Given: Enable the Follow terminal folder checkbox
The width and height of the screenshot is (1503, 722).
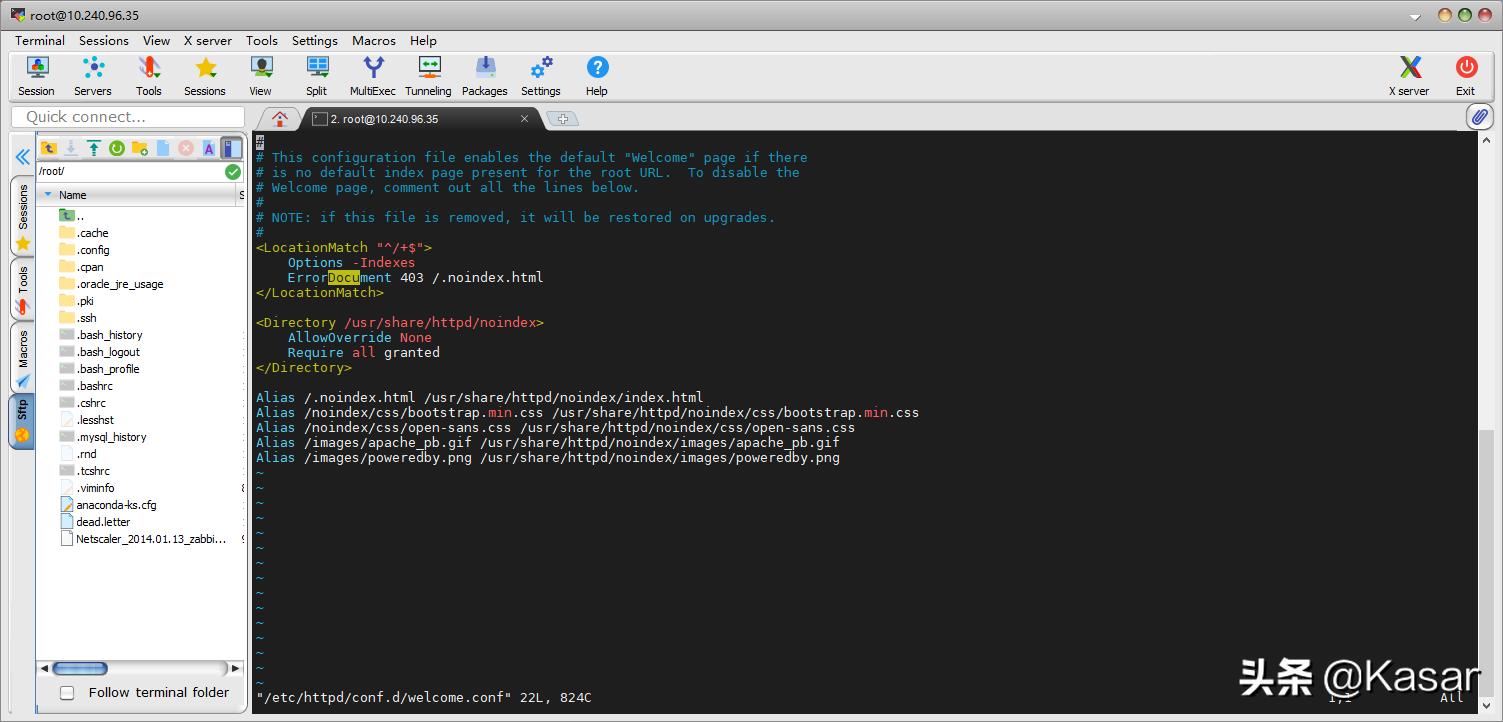Looking at the screenshot, I should (67, 692).
